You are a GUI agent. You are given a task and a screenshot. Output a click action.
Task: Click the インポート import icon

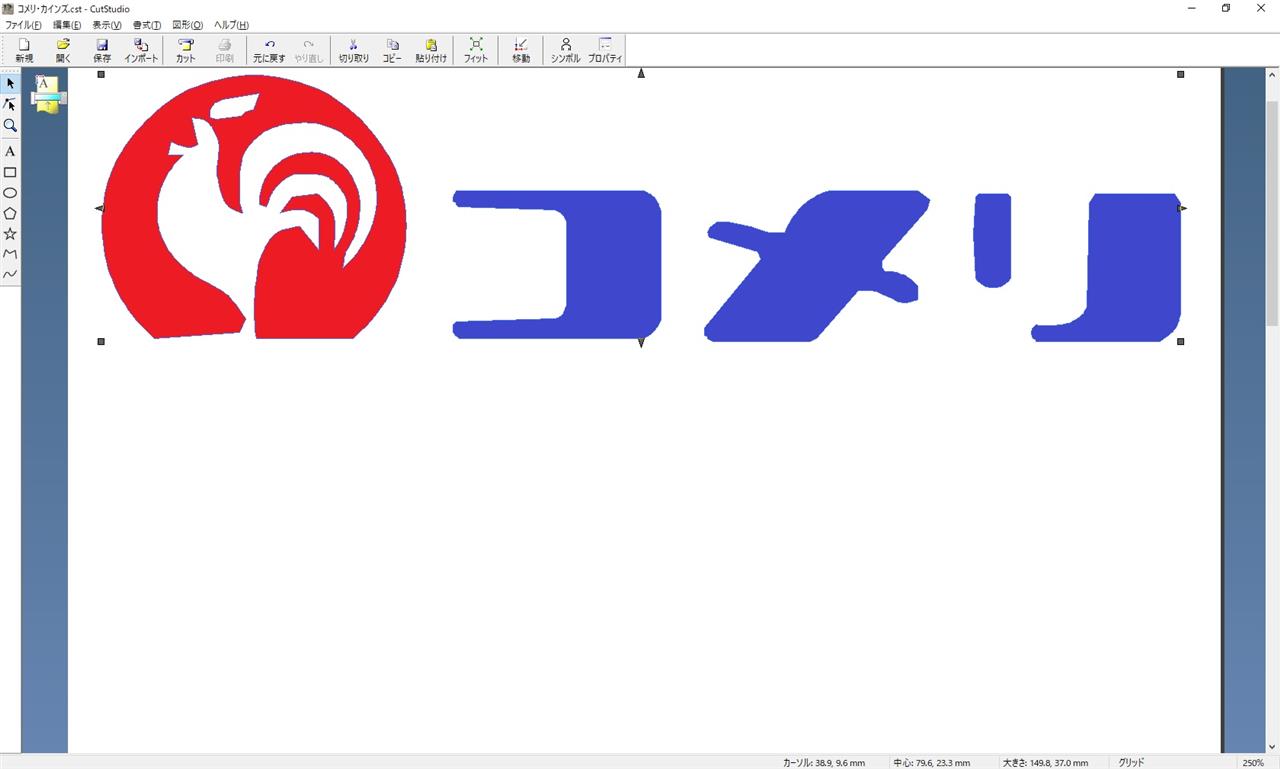coord(141,50)
